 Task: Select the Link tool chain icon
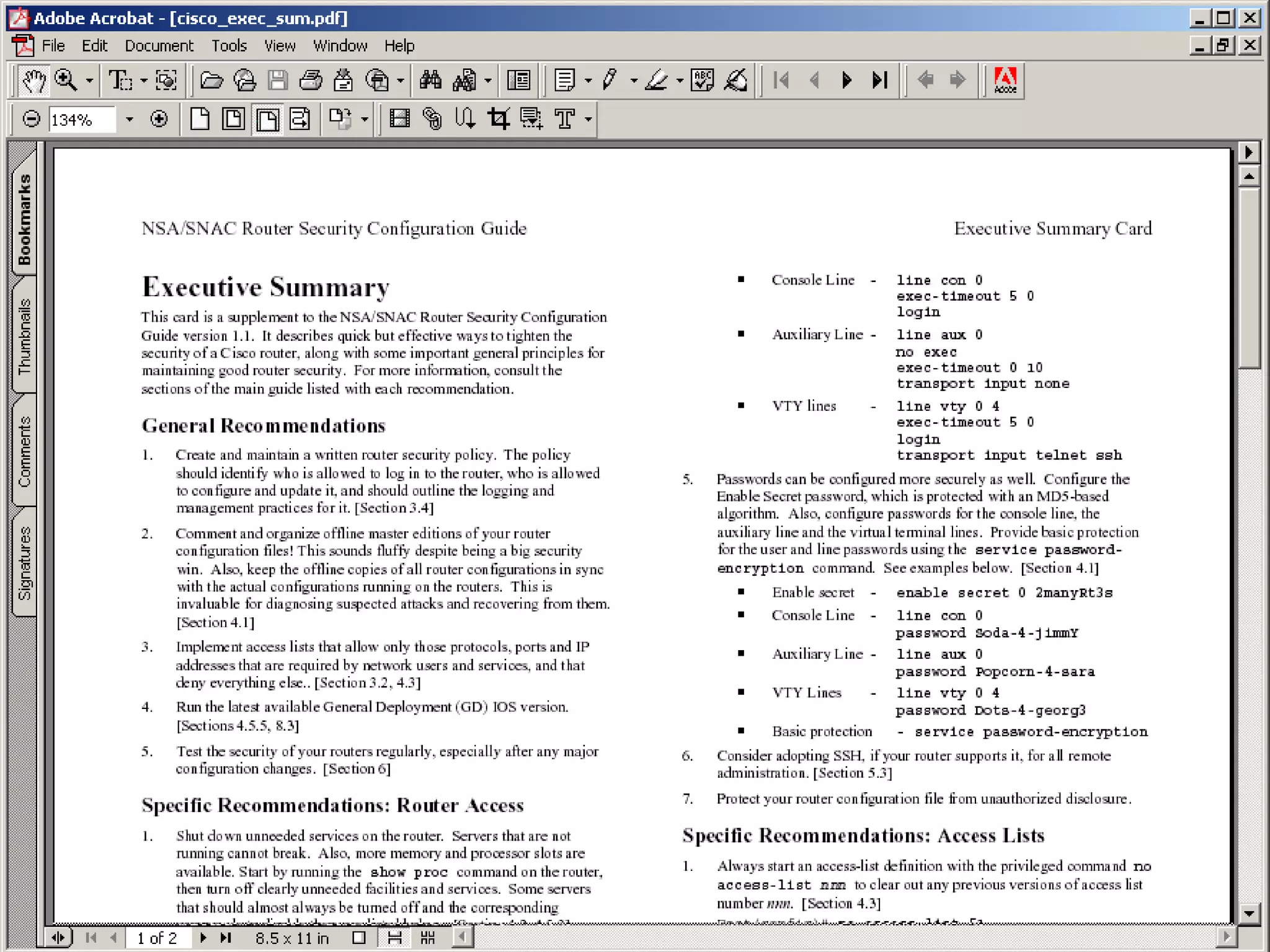432,118
